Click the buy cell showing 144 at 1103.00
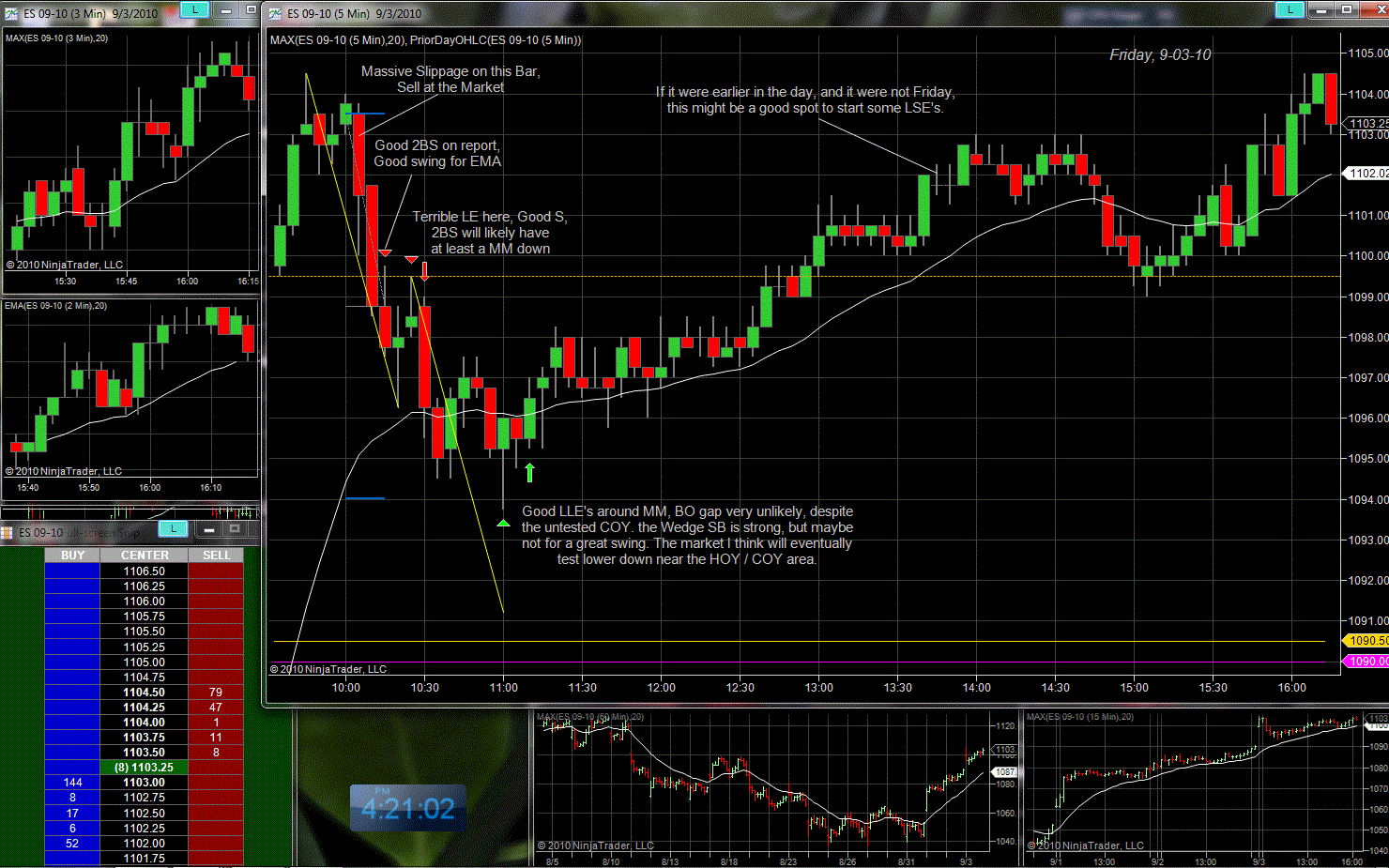This screenshot has height=868, width=1389. coord(72,783)
